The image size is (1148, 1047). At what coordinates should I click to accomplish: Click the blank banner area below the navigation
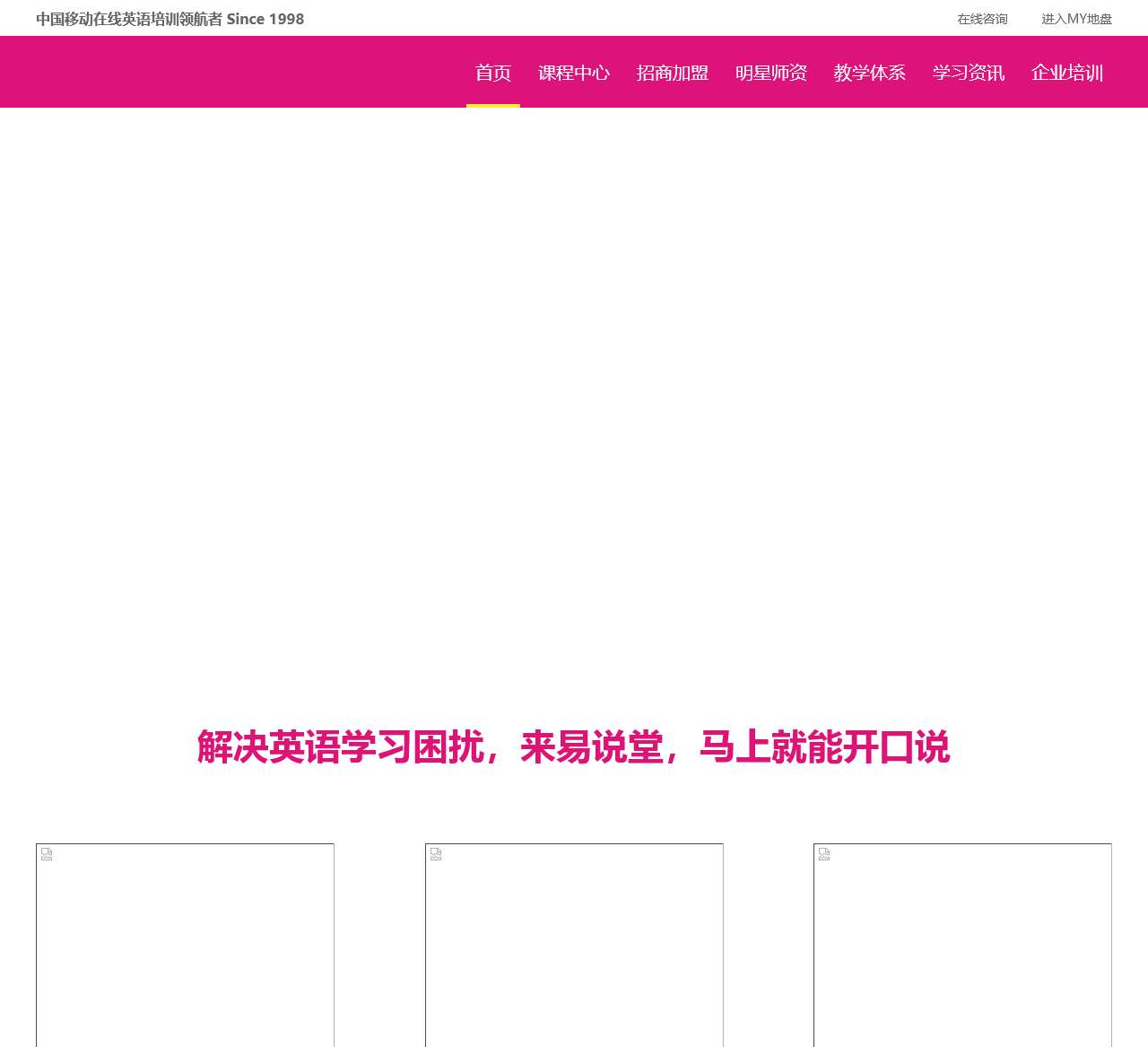(574, 395)
